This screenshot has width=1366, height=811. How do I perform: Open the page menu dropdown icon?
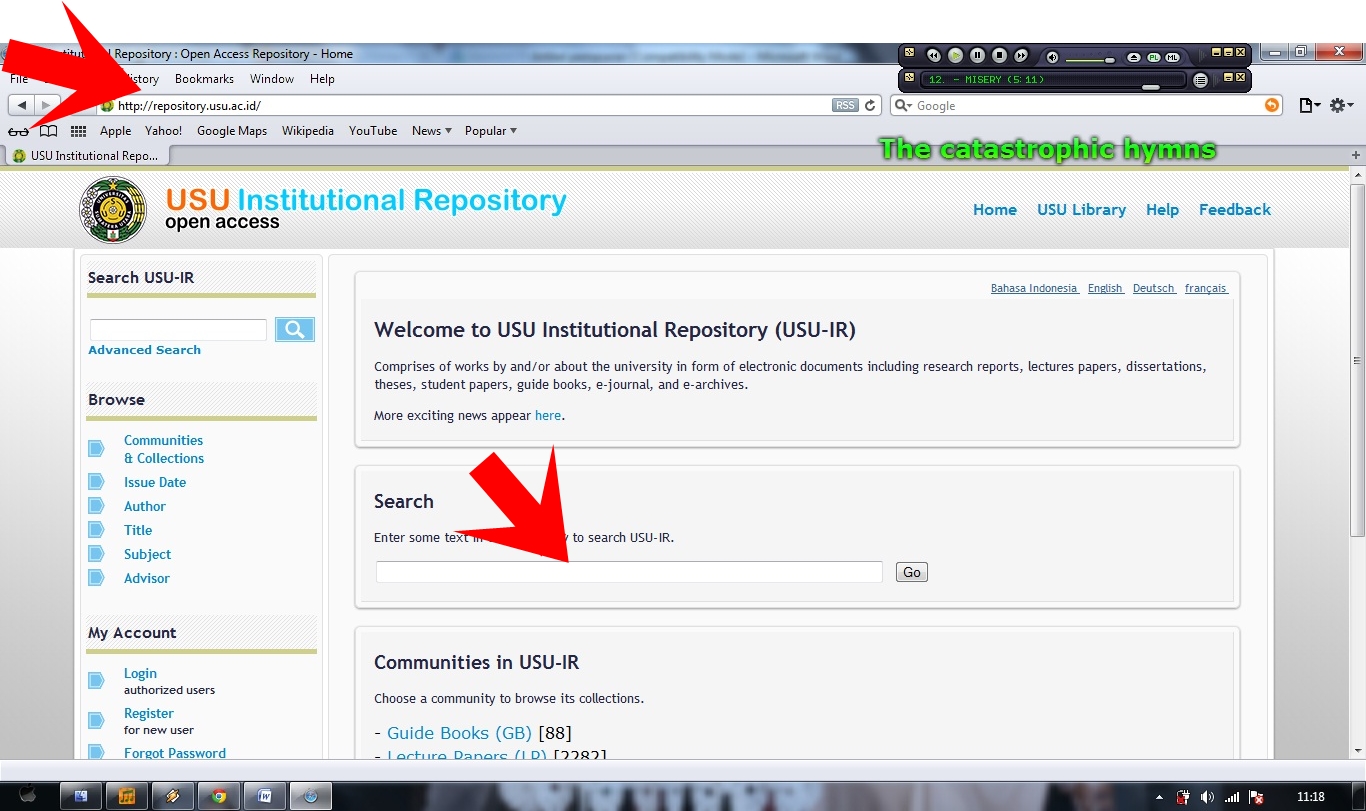tap(1309, 105)
